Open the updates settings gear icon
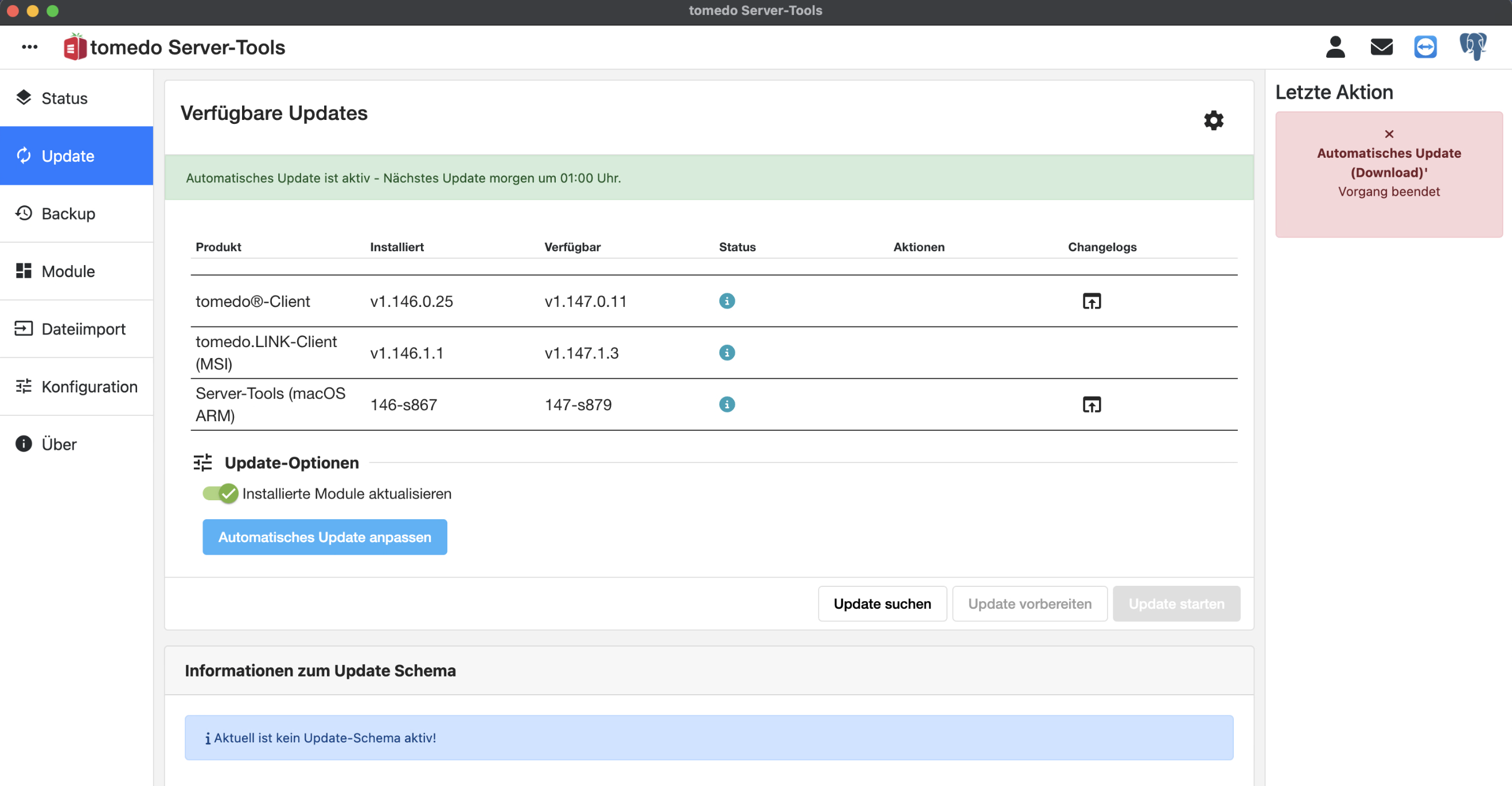Image resolution: width=1512 pixels, height=786 pixels. (x=1213, y=120)
